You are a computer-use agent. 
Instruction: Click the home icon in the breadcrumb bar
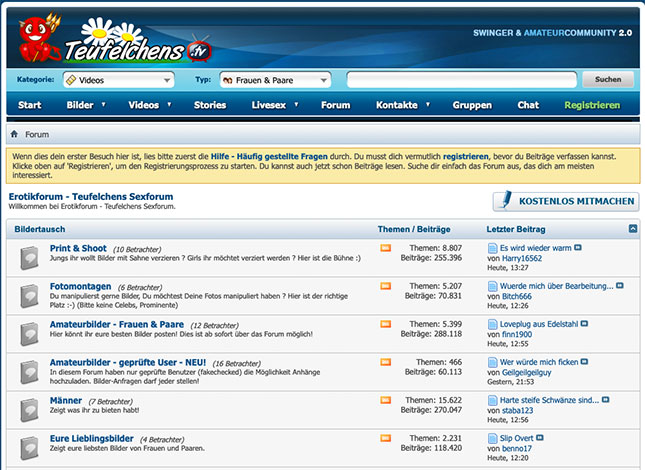[x=14, y=134]
